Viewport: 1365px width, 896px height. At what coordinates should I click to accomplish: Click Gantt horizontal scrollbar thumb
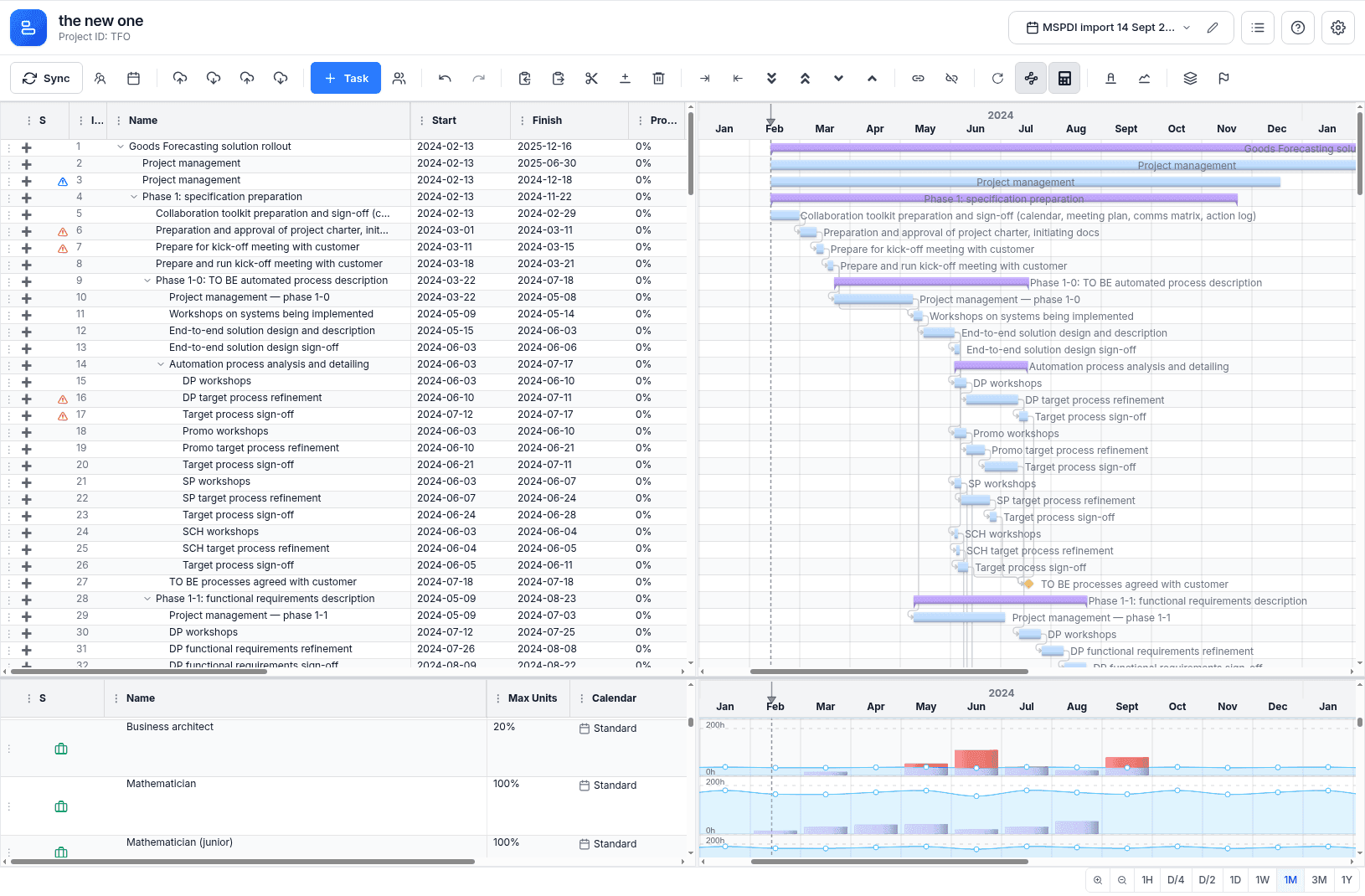point(889,672)
